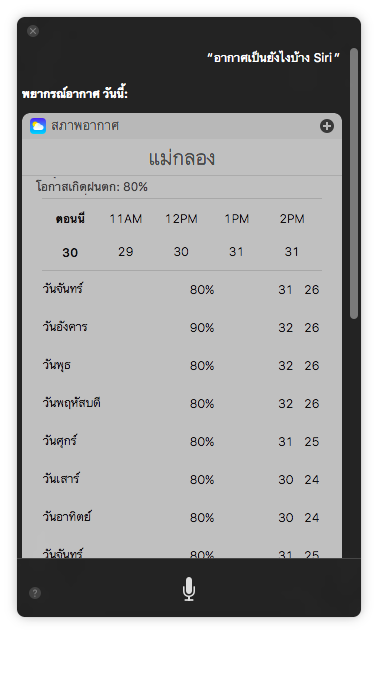Select the วันพฤหัสบดี forecast row
The width and height of the screenshot is (378, 687).
(181, 403)
